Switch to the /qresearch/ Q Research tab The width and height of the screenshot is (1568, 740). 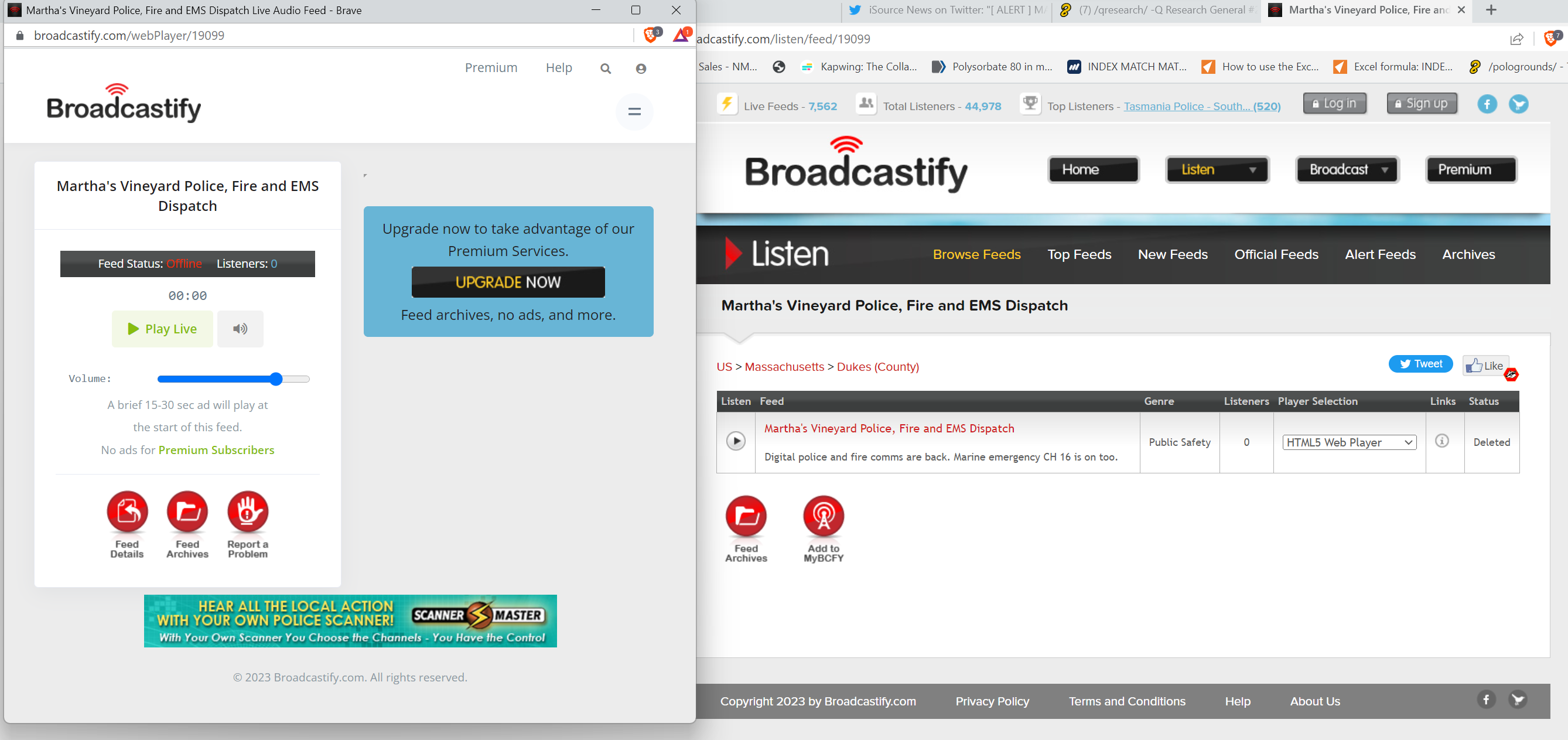coord(1156,11)
